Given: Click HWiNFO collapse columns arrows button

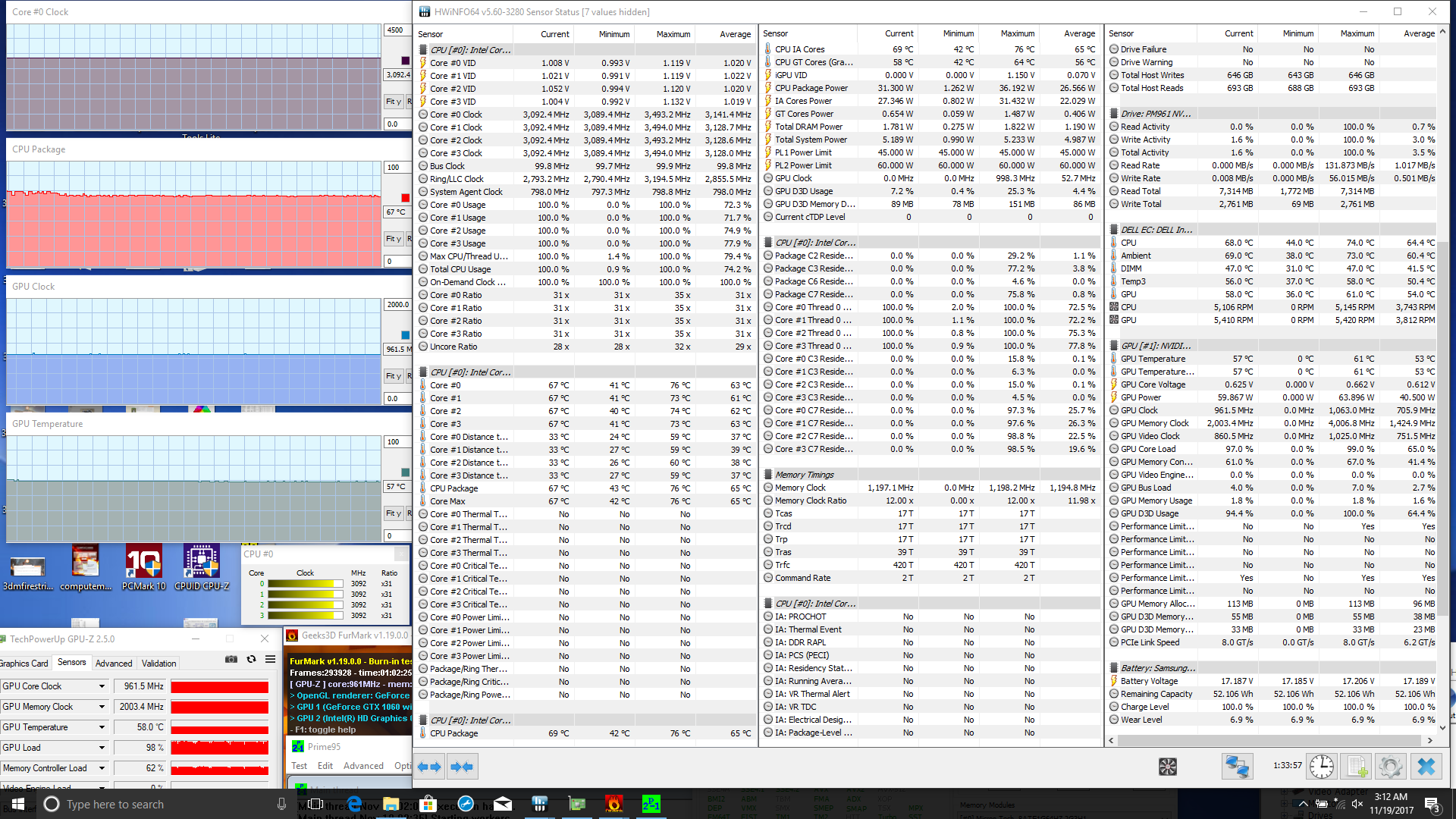Looking at the screenshot, I should [463, 767].
